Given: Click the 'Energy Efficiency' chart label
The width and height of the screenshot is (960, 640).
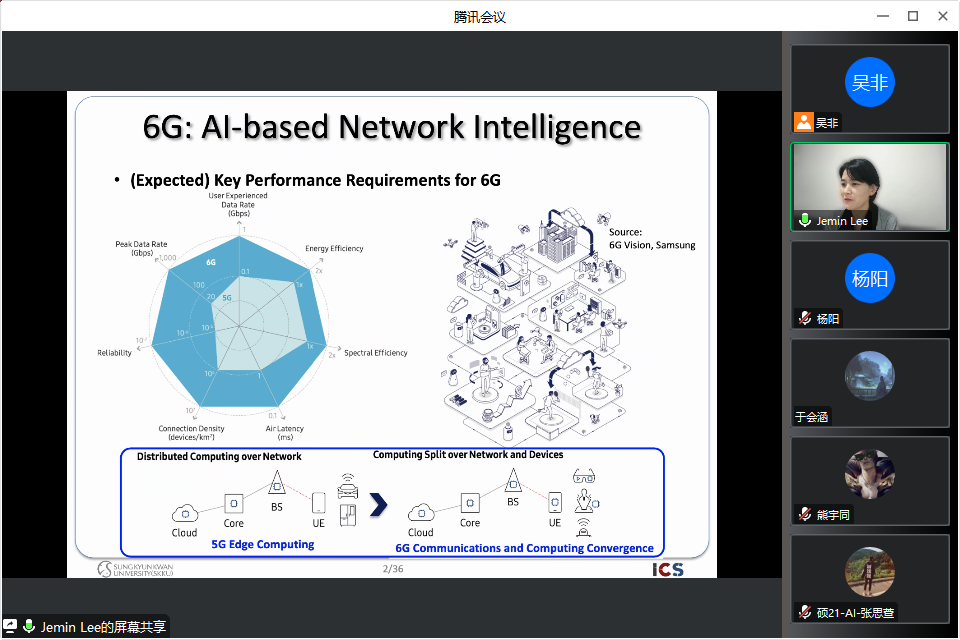Looking at the screenshot, I should tap(334, 248).
